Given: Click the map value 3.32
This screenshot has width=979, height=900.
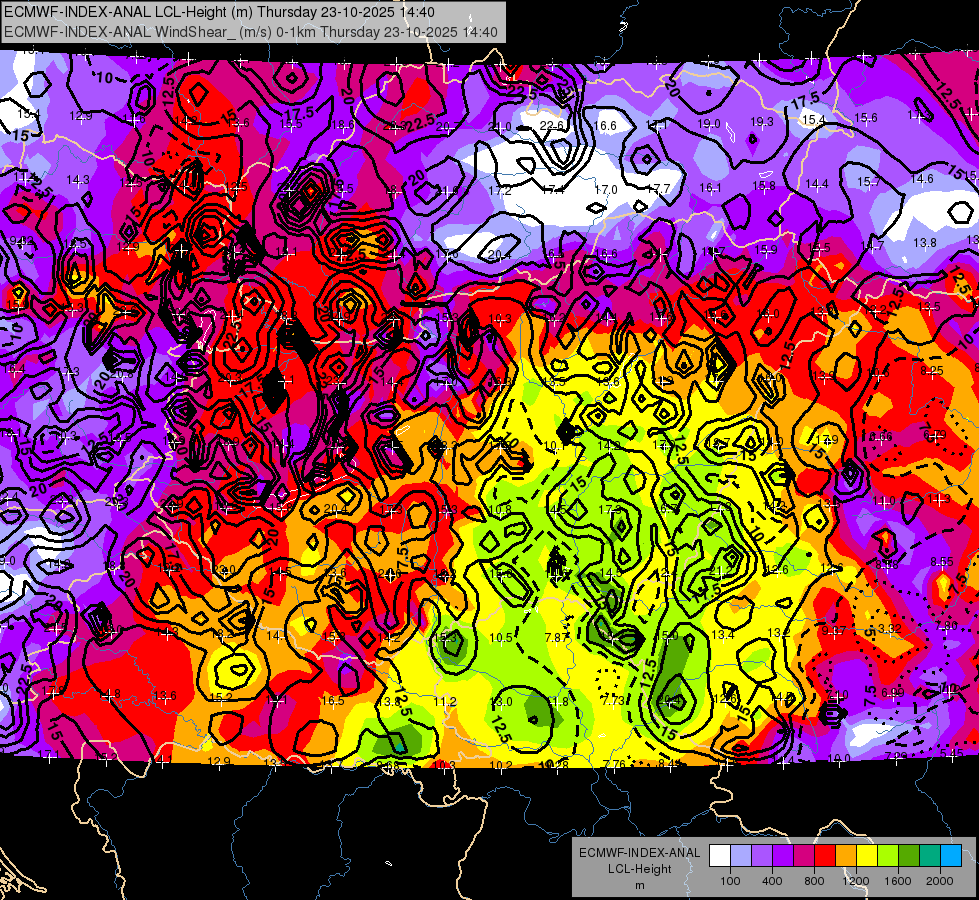Looking at the screenshot, I should coord(889,628).
